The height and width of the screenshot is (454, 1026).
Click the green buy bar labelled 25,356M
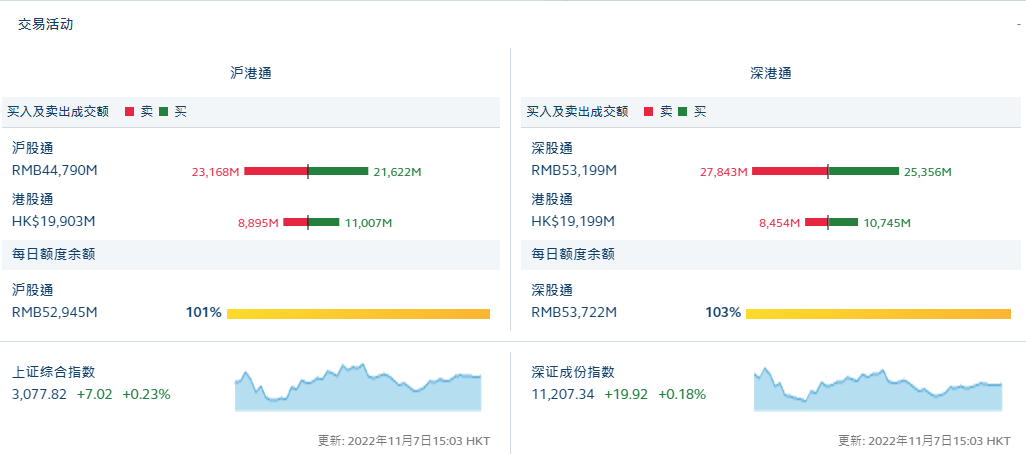[864, 171]
